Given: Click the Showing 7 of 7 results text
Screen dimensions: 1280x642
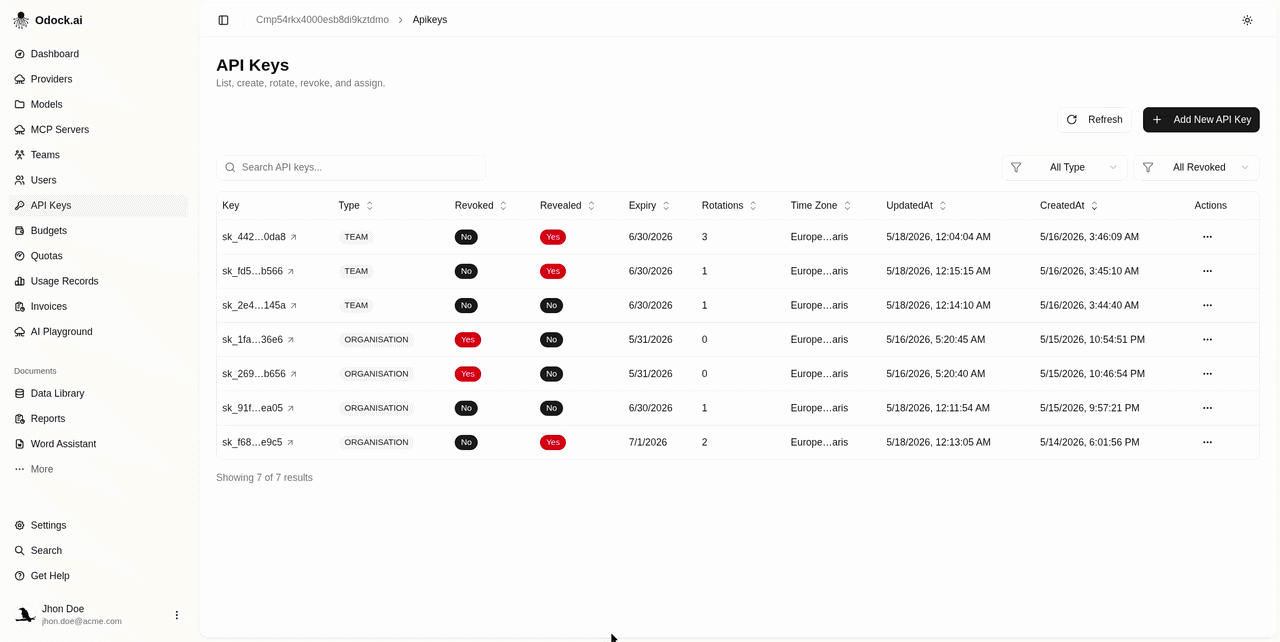Looking at the screenshot, I should [x=264, y=478].
